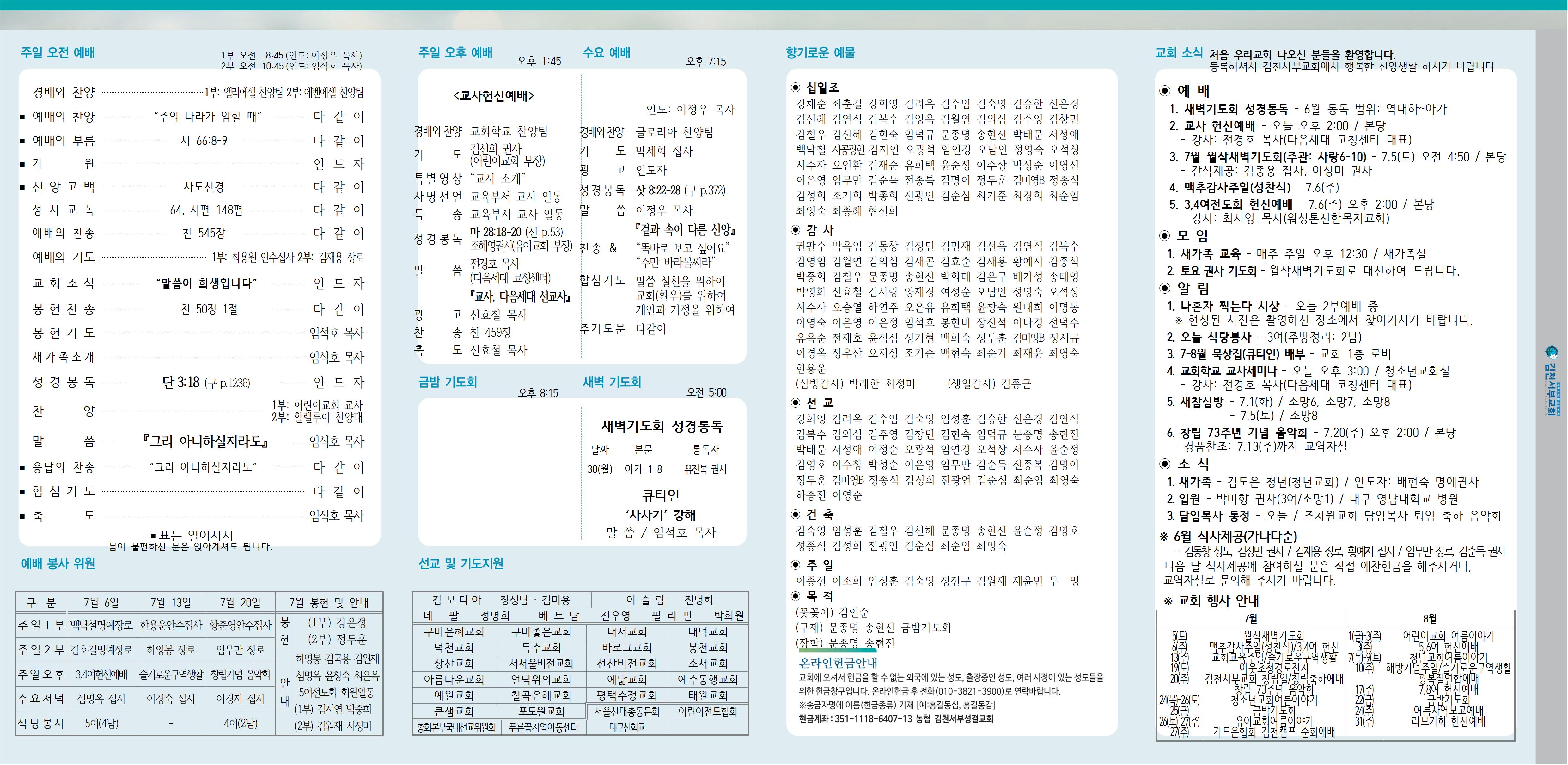
Task: Click the '교회 소식' heading
Action: 1178,52
